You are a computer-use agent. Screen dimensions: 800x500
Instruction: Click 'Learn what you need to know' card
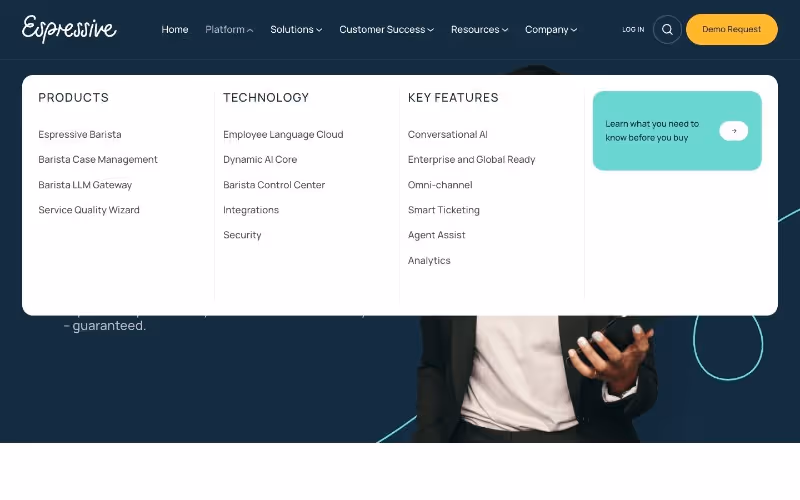(x=677, y=131)
